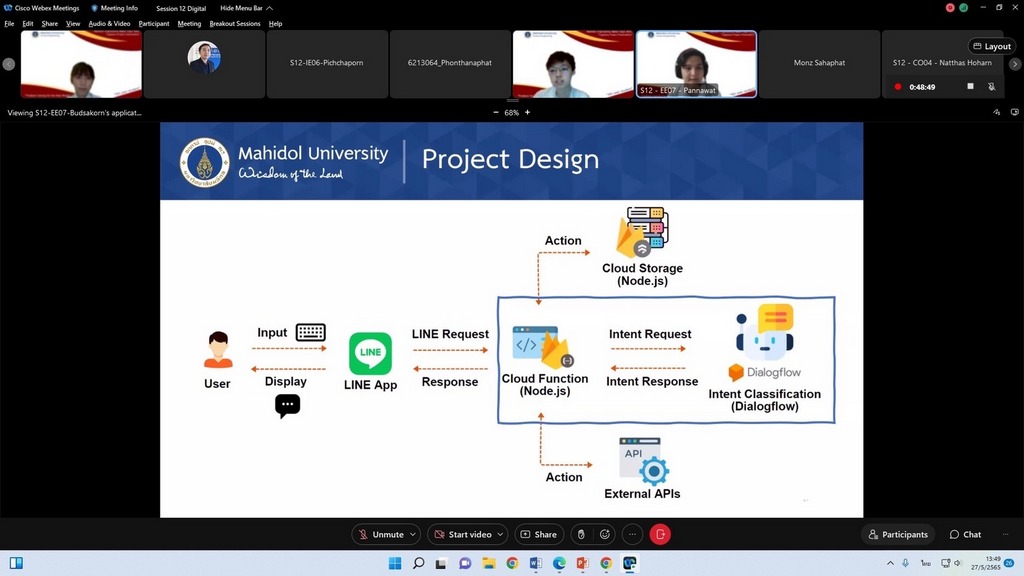
Task: Select S12 - EE07 - Pannawat video thumbnail
Action: (x=696, y=64)
